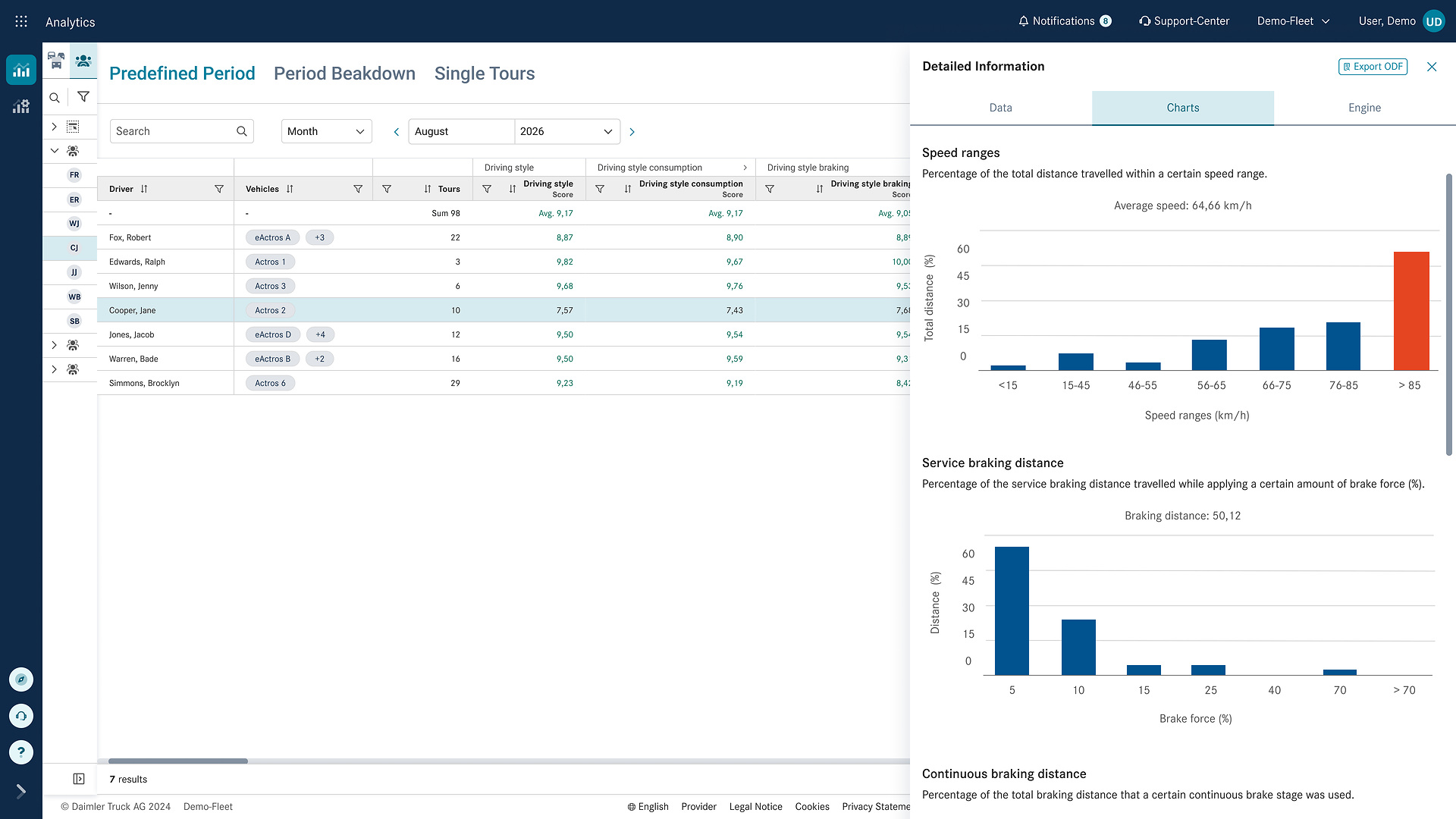The height and width of the screenshot is (819, 1456).
Task: Open the Legal Notice link
Action: (755, 807)
